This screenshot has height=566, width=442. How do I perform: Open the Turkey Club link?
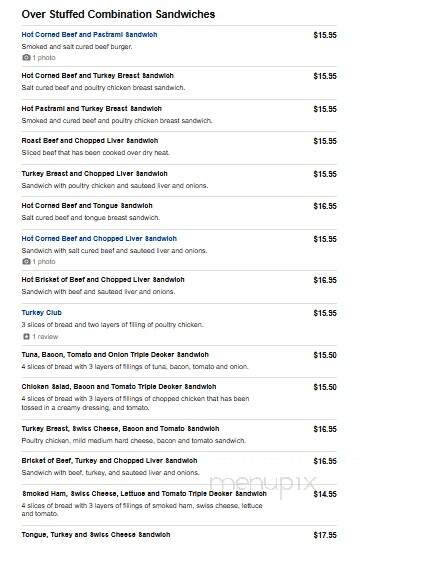[x=42, y=313]
